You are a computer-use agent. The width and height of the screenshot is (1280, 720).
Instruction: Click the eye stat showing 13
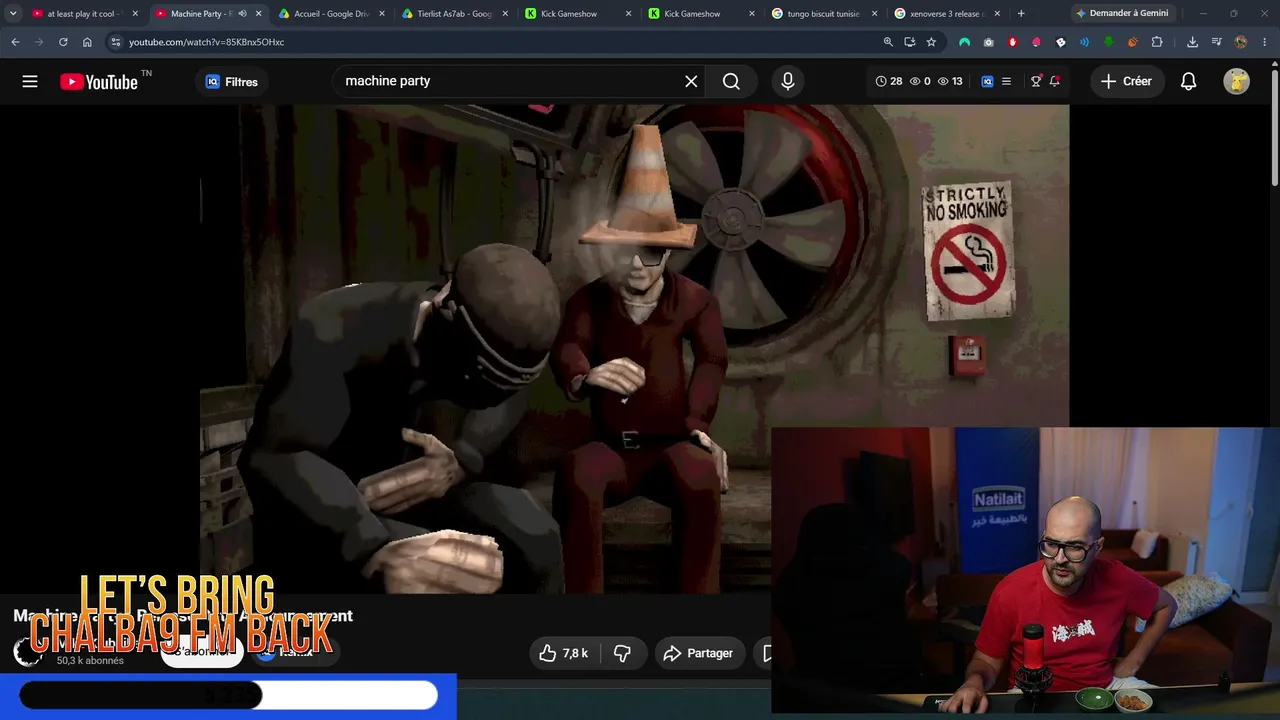point(950,82)
